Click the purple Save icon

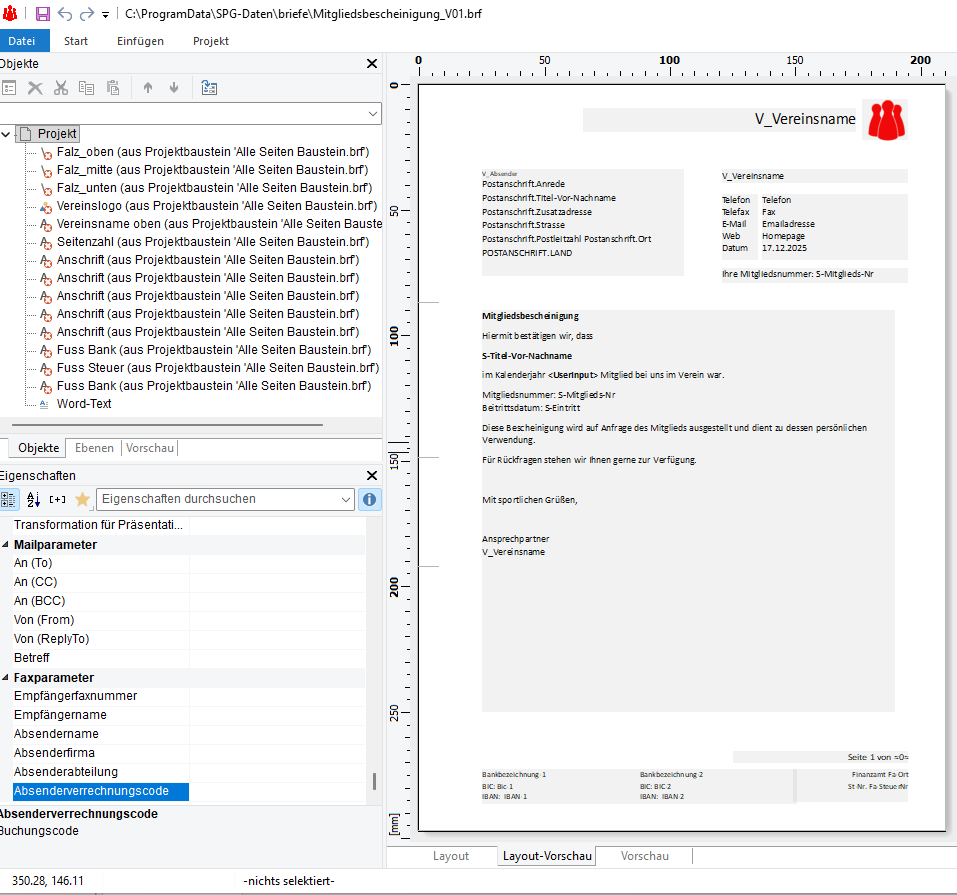tap(42, 14)
